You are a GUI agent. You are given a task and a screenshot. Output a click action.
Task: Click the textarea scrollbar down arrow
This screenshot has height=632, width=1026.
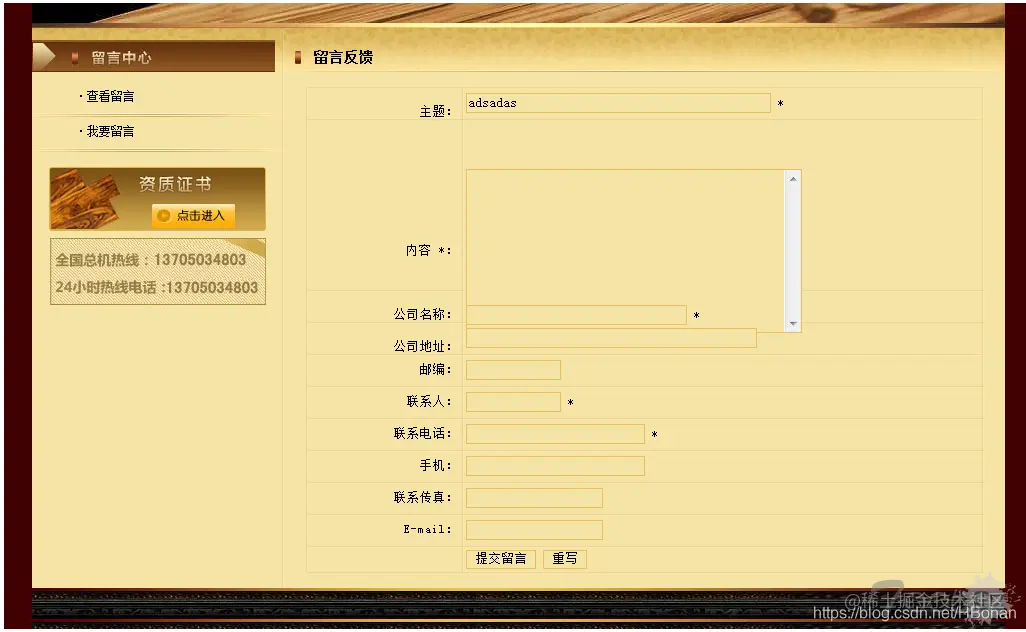click(x=793, y=324)
